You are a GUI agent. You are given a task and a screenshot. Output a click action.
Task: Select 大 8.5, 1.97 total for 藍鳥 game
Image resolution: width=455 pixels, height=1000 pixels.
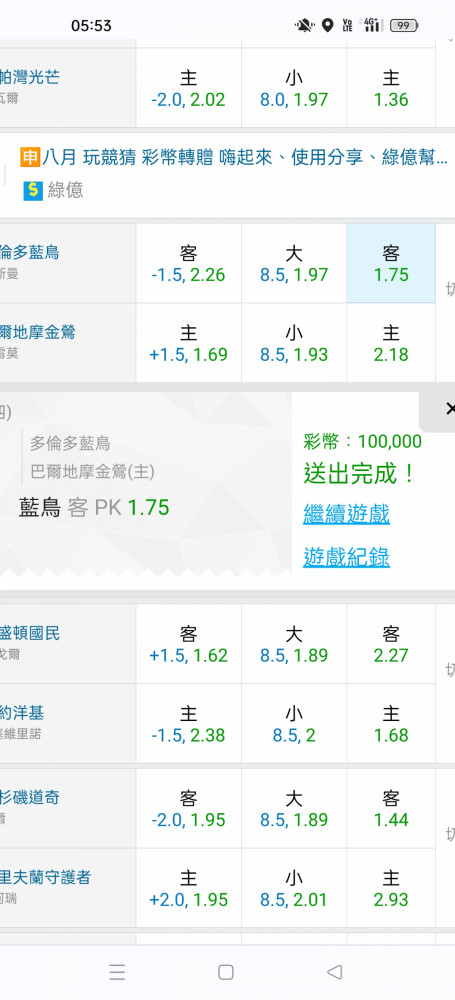(x=294, y=263)
